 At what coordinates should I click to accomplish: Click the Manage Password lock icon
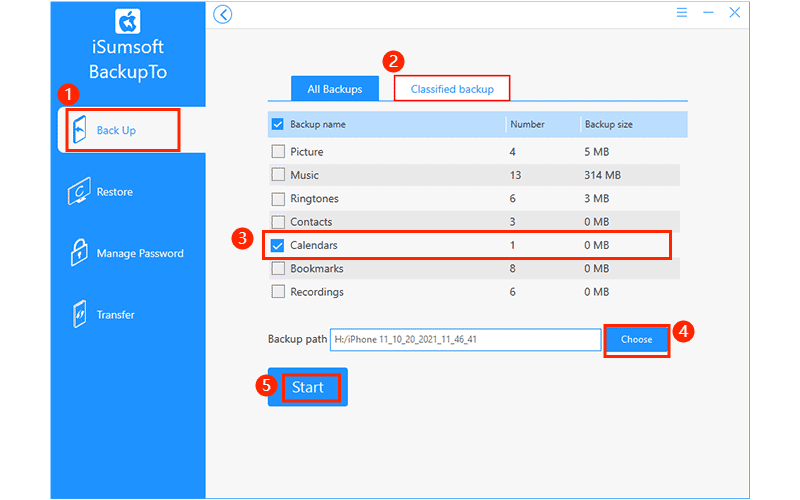[79, 252]
